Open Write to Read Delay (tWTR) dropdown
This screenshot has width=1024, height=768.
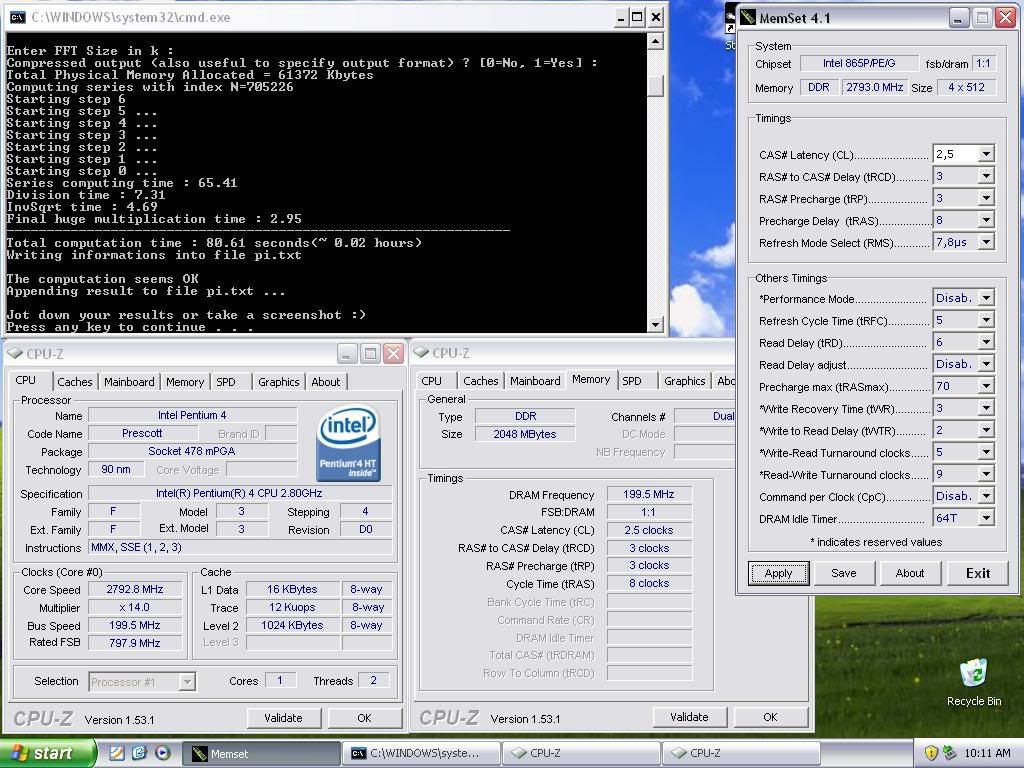coord(986,430)
